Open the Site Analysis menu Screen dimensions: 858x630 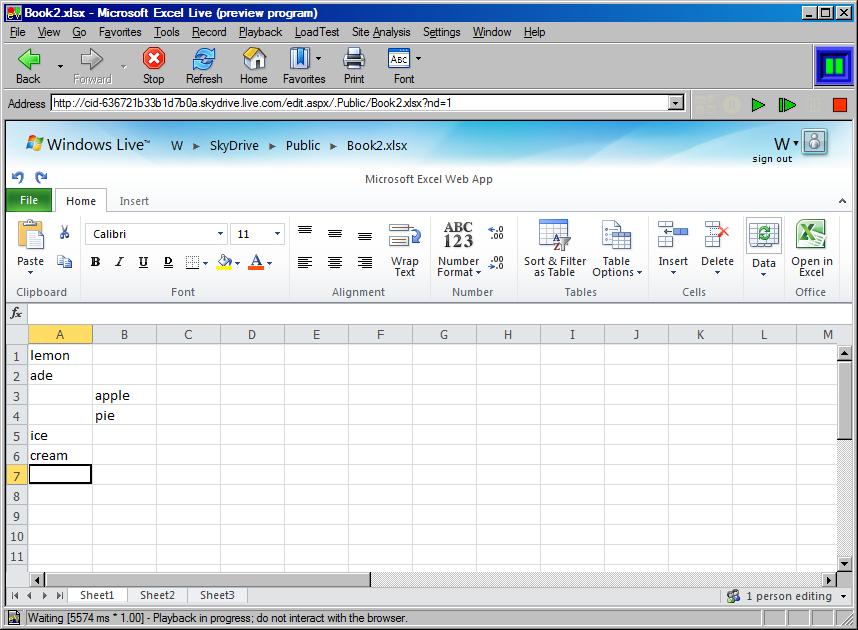pos(381,32)
